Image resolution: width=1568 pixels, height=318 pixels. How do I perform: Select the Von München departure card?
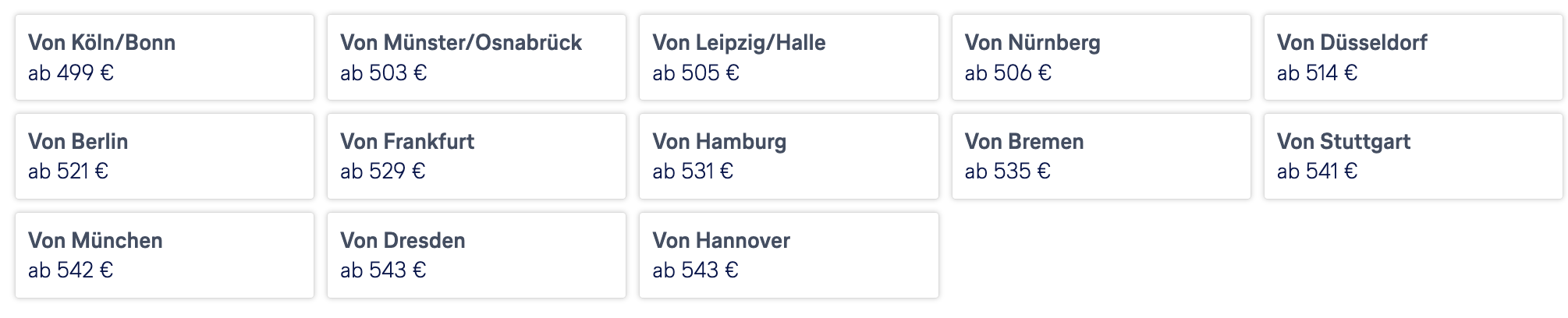pos(164,255)
